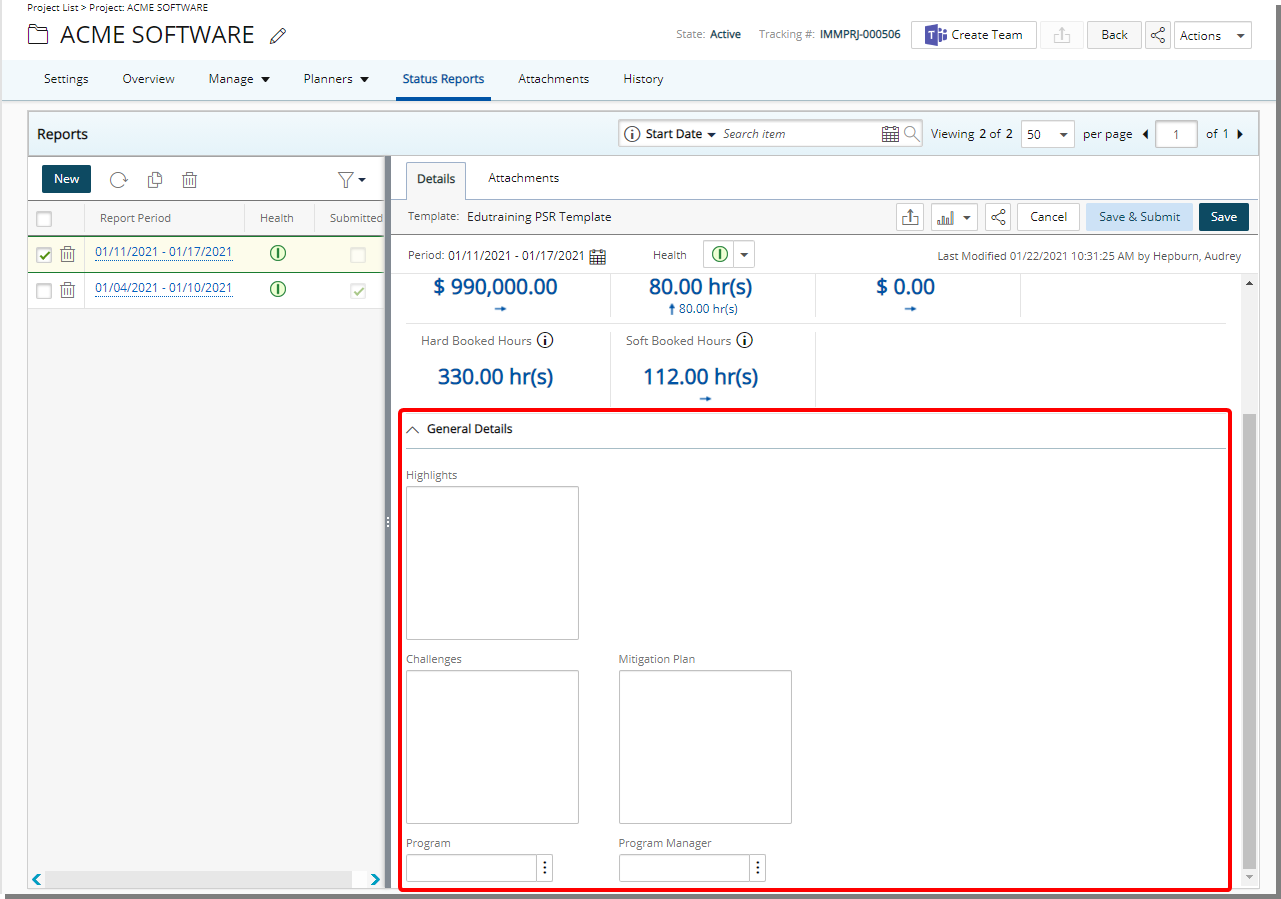The image size is (1281, 899).
Task: Click the page number field
Action: (1176, 134)
